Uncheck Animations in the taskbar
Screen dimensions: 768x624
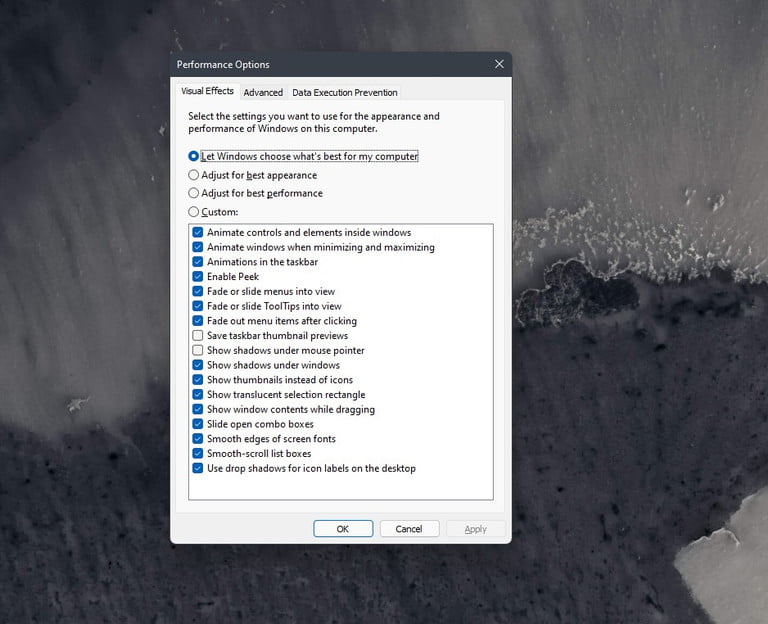tap(198, 262)
